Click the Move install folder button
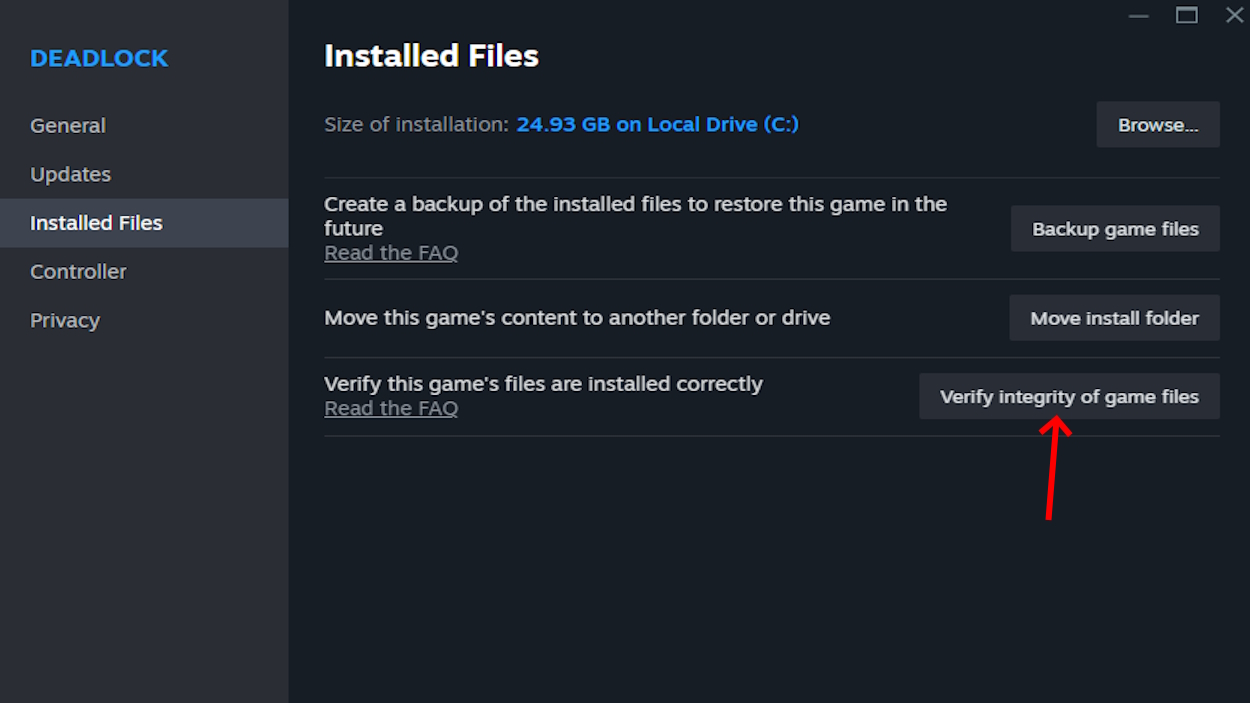The image size is (1250, 703). [x=1114, y=318]
